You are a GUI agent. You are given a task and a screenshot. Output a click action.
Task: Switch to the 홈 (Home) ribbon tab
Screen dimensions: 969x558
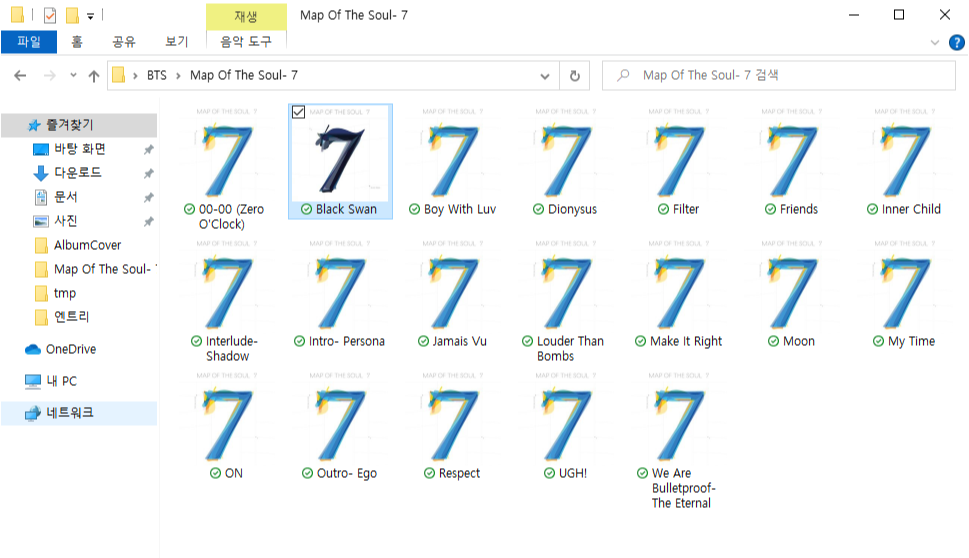[77, 41]
